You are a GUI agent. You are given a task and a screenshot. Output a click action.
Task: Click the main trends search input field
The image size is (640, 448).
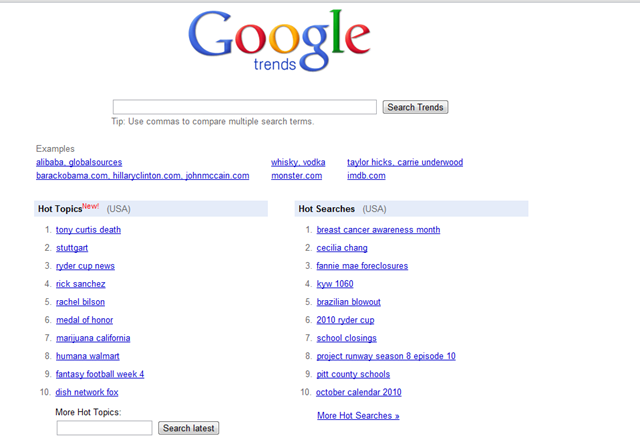point(244,107)
